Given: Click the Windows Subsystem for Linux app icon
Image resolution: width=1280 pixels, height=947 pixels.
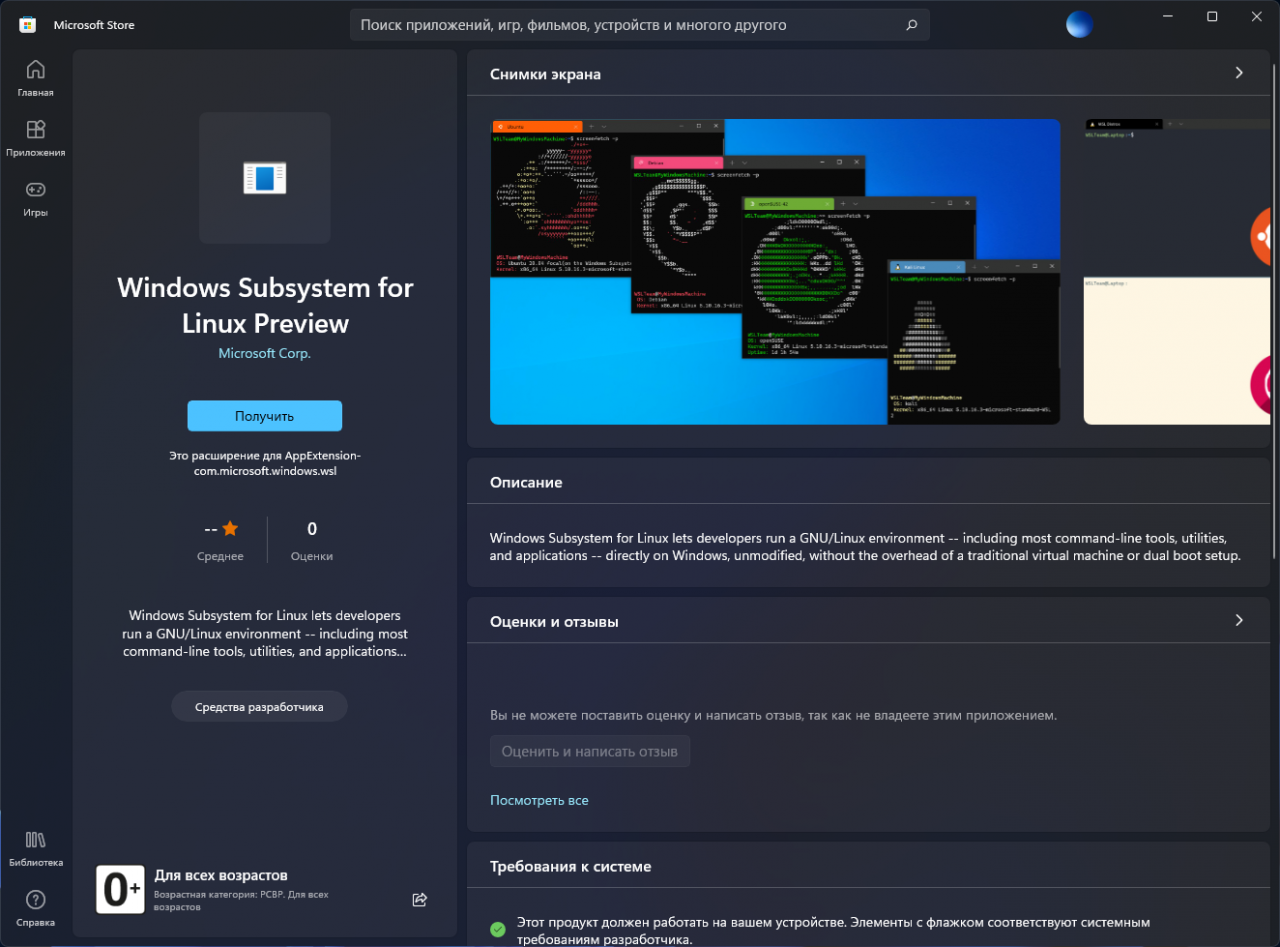Looking at the screenshot, I should click(x=265, y=178).
